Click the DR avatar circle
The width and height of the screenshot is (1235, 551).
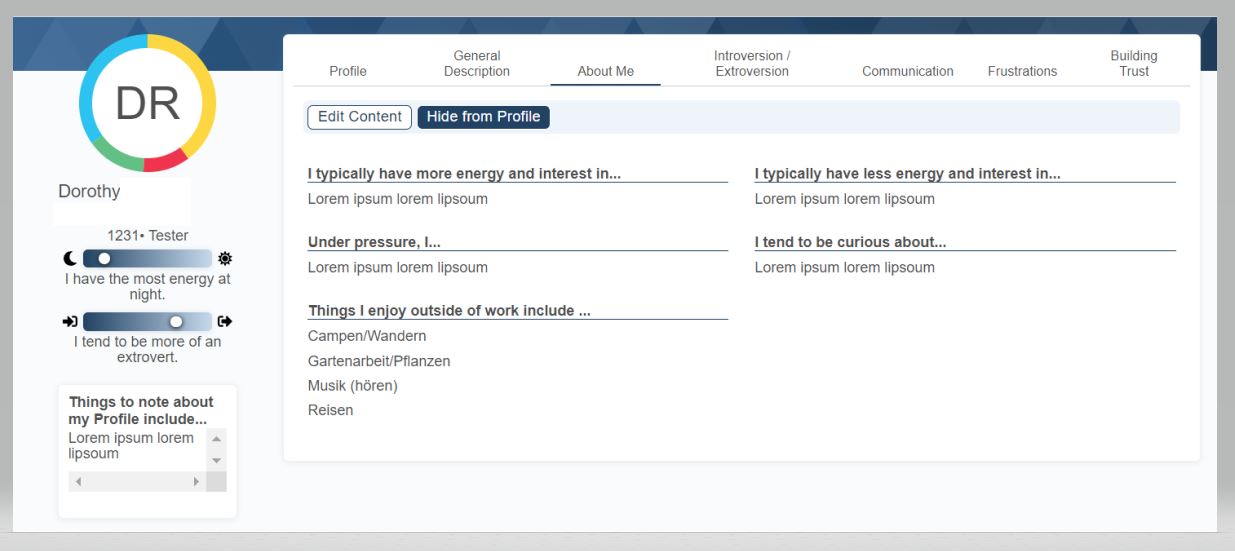click(x=148, y=103)
